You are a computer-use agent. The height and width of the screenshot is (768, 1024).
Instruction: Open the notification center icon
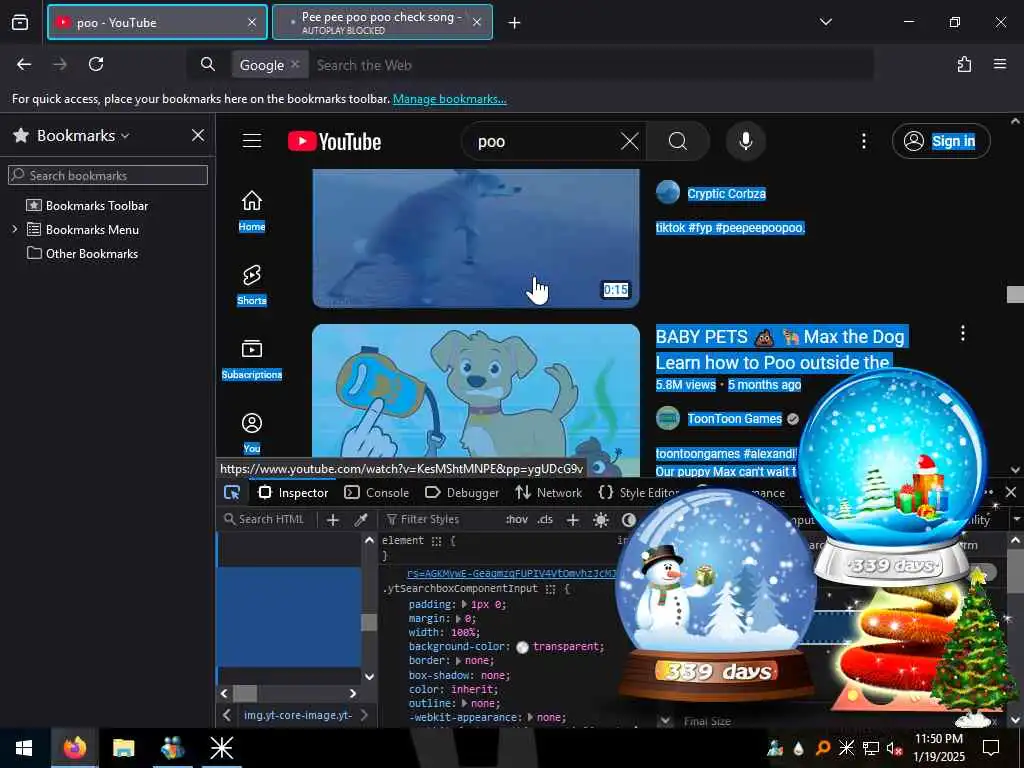pyautogui.click(x=991, y=748)
